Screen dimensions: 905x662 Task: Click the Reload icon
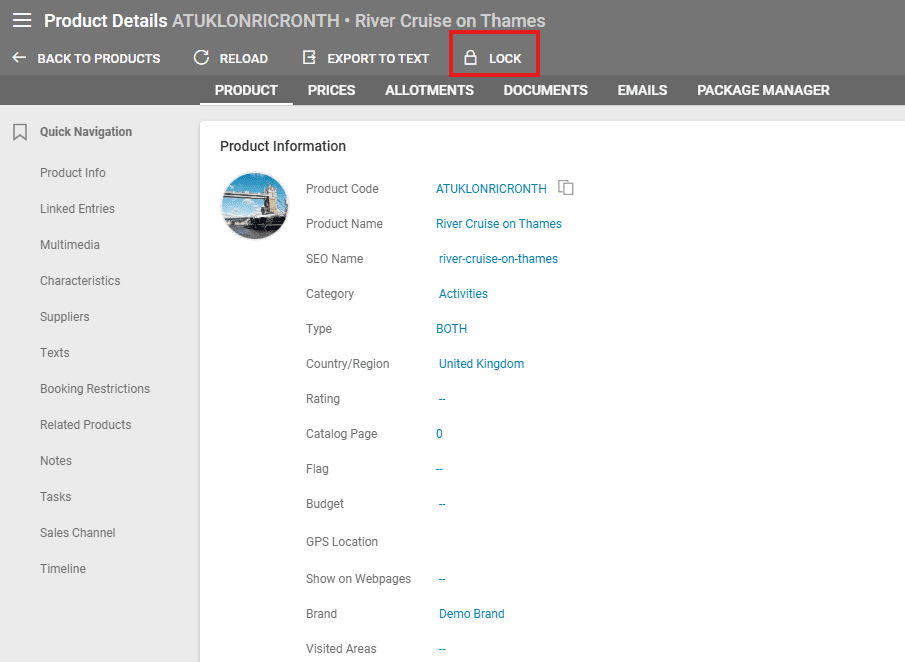click(x=202, y=58)
